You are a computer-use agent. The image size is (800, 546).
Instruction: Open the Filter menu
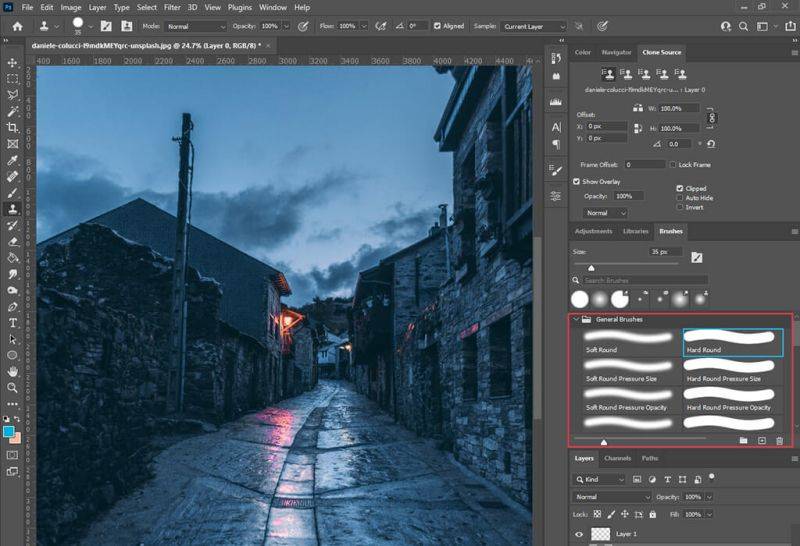pyautogui.click(x=172, y=7)
